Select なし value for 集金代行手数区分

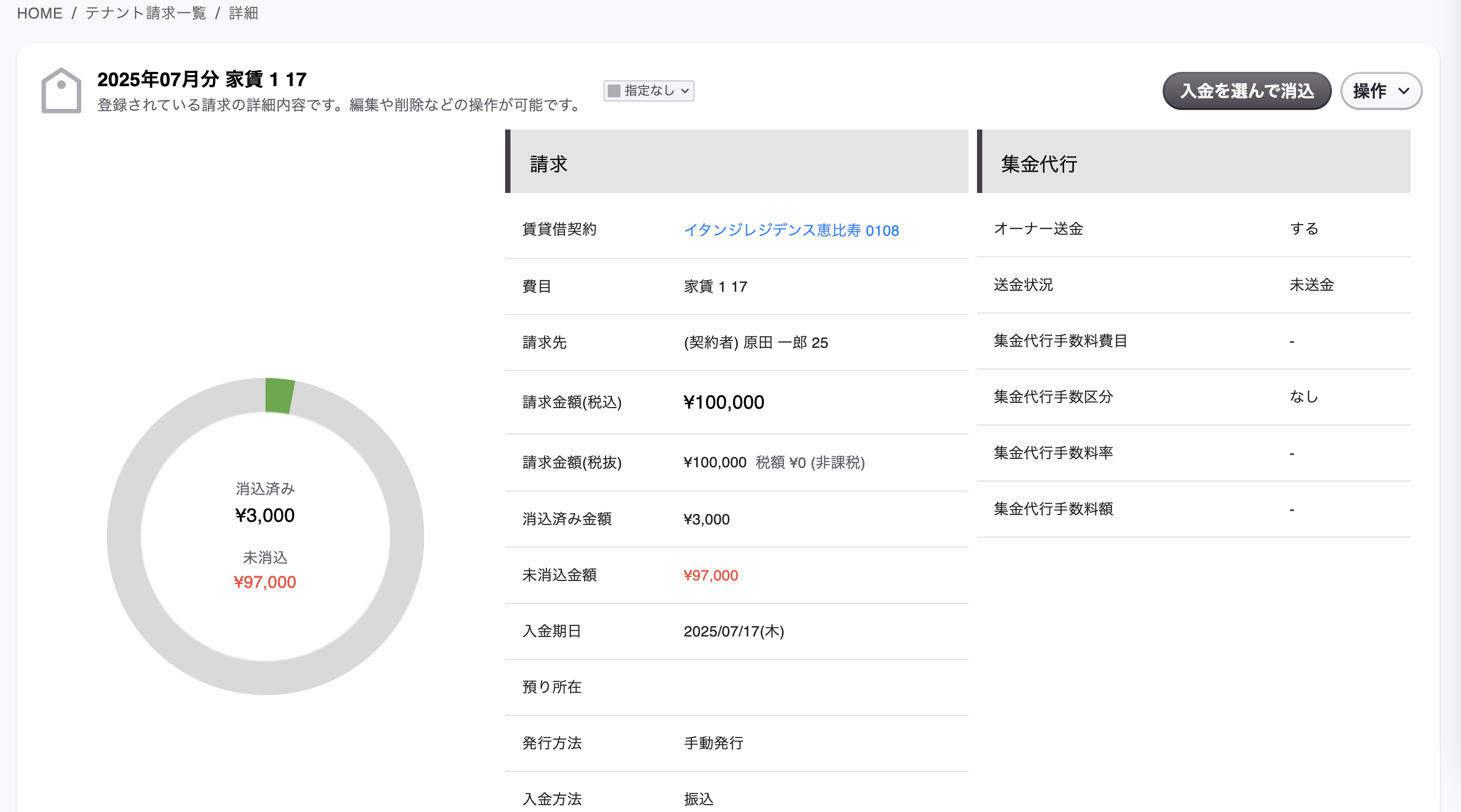(x=1304, y=396)
